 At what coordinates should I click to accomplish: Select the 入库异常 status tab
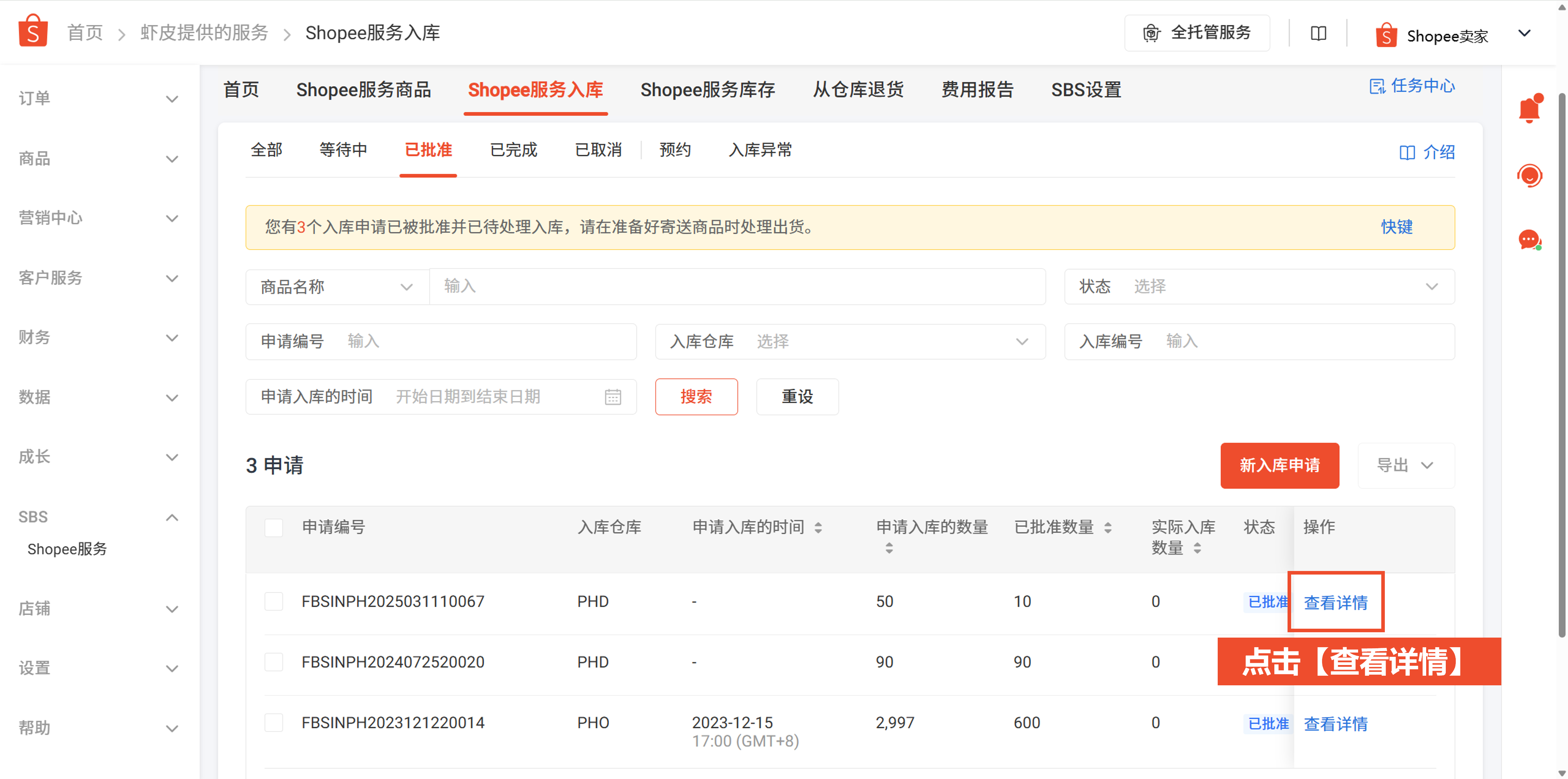point(760,150)
